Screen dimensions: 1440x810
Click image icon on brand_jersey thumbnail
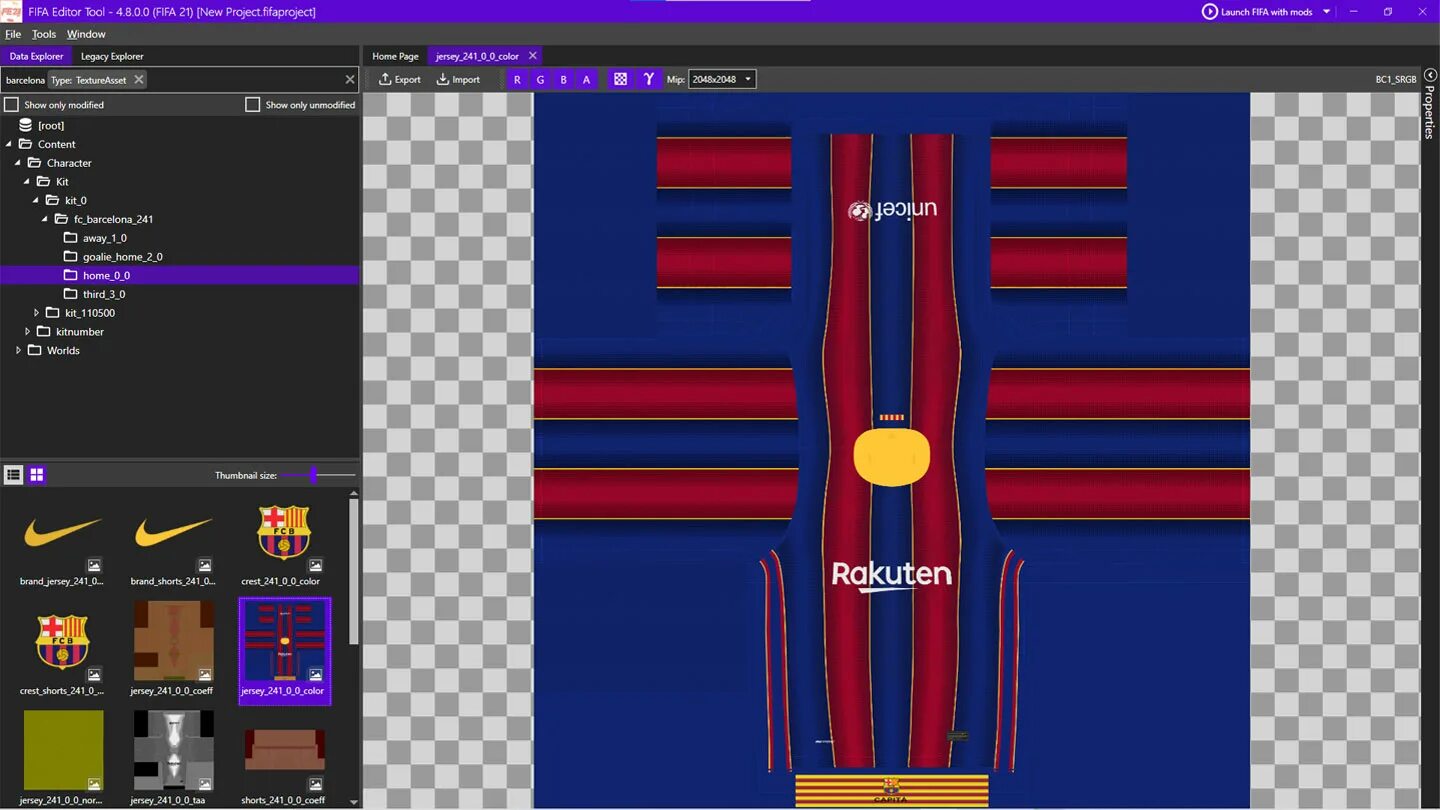click(94, 565)
